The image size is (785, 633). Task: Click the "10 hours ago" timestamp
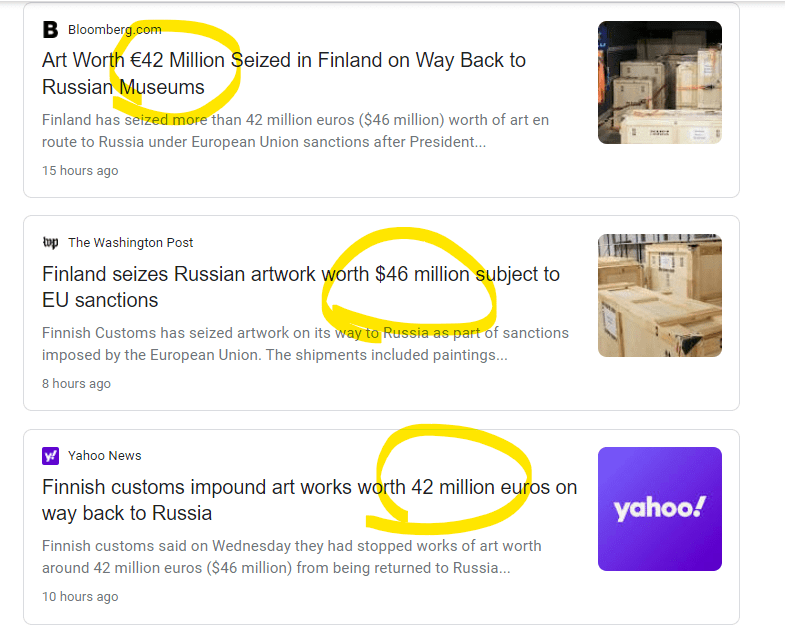tap(80, 597)
